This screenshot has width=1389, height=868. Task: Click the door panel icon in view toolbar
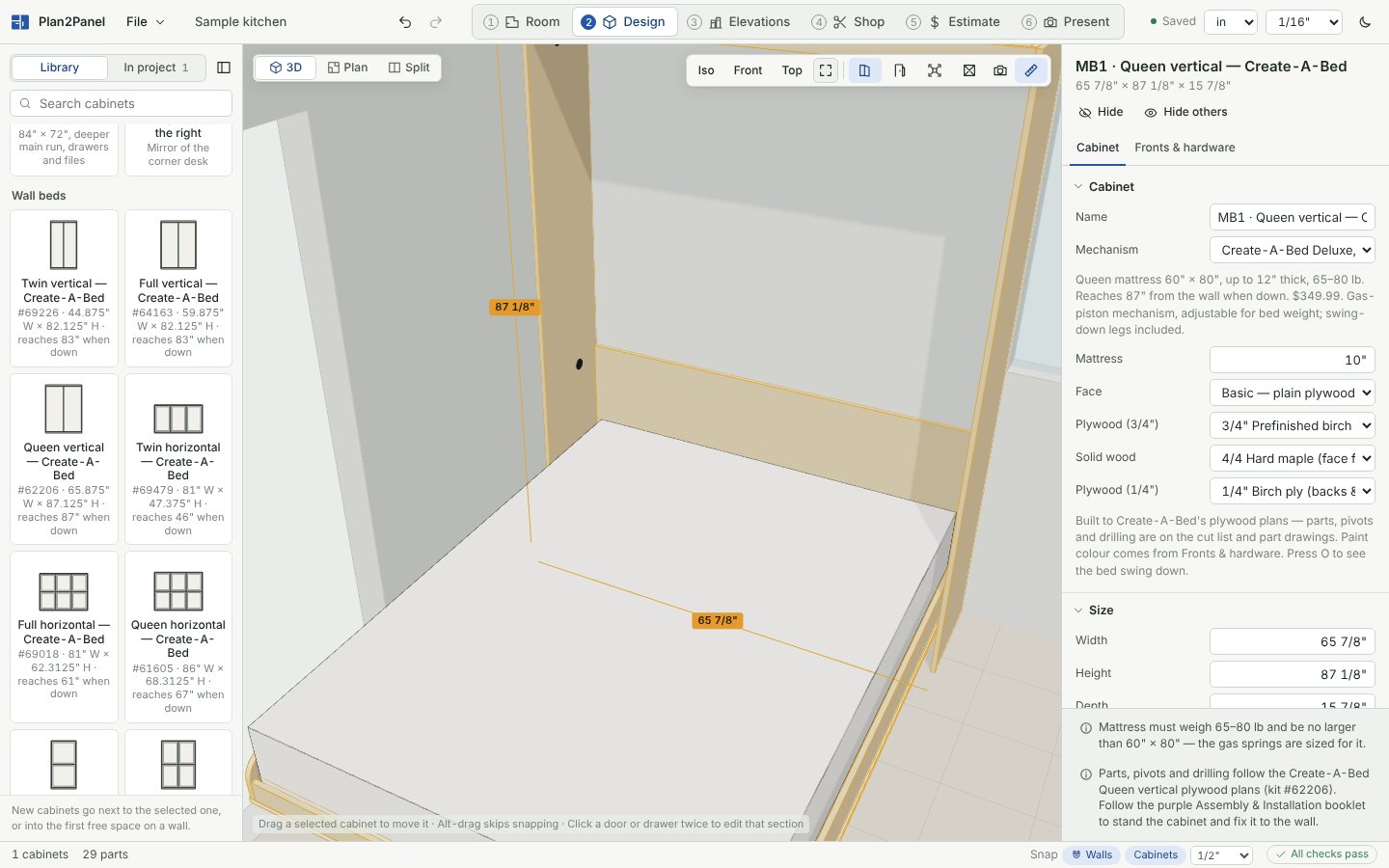[900, 70]
